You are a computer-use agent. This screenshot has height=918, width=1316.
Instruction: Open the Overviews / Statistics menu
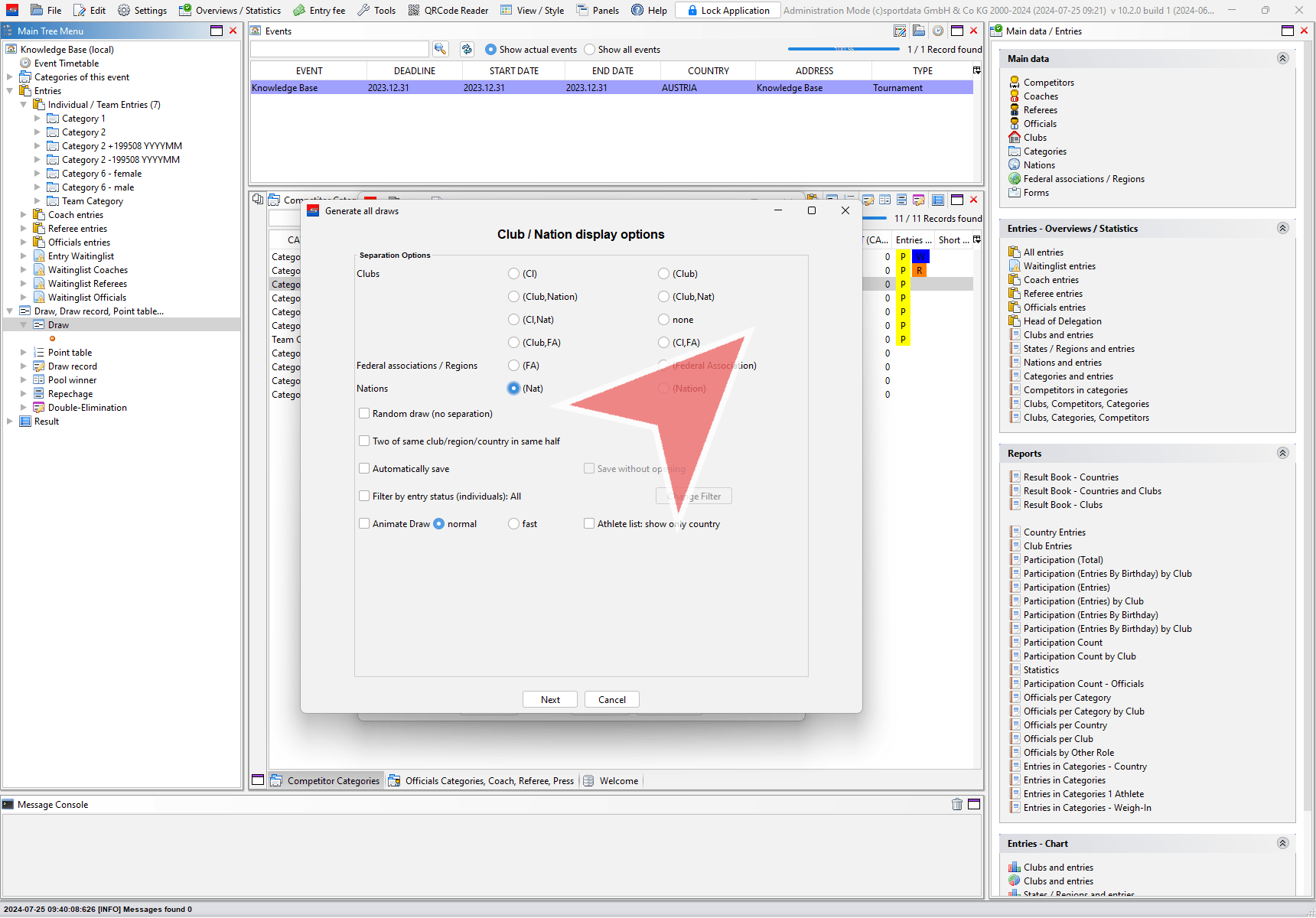[x=230, y=10]
